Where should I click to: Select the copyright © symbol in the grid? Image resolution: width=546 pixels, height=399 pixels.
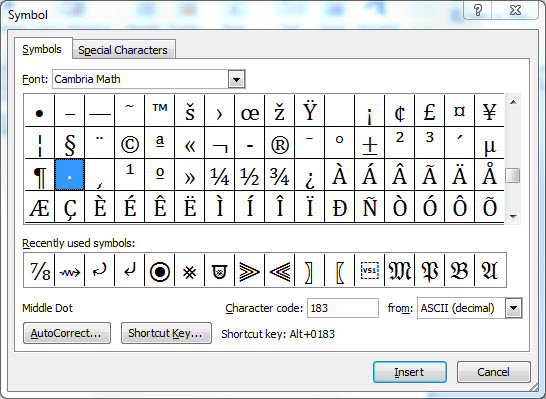coord(130,143)
